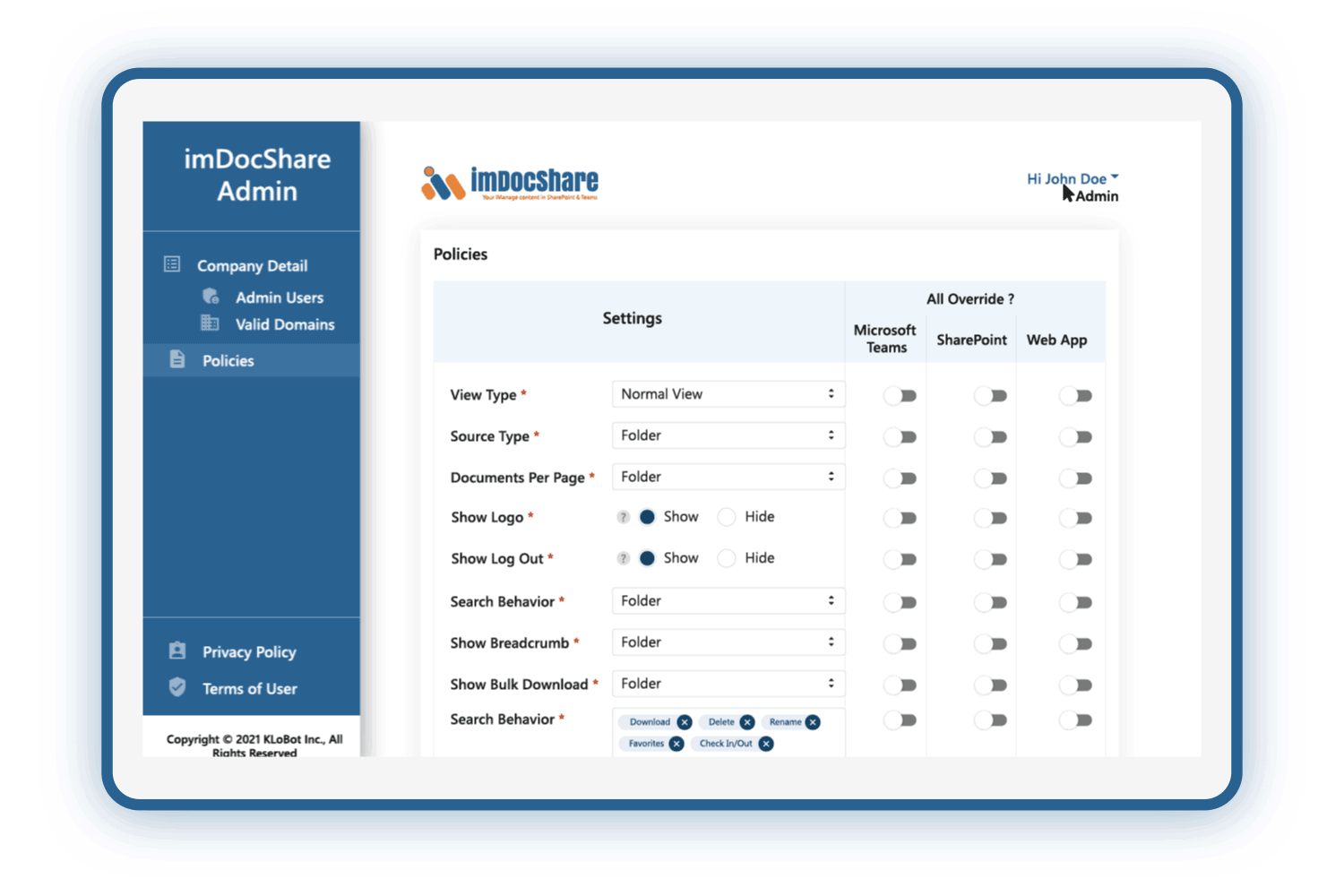Toggle View Type Web App override
Image resolution: width=1344 pixels, height=896 pixels.
(1075, 395)
